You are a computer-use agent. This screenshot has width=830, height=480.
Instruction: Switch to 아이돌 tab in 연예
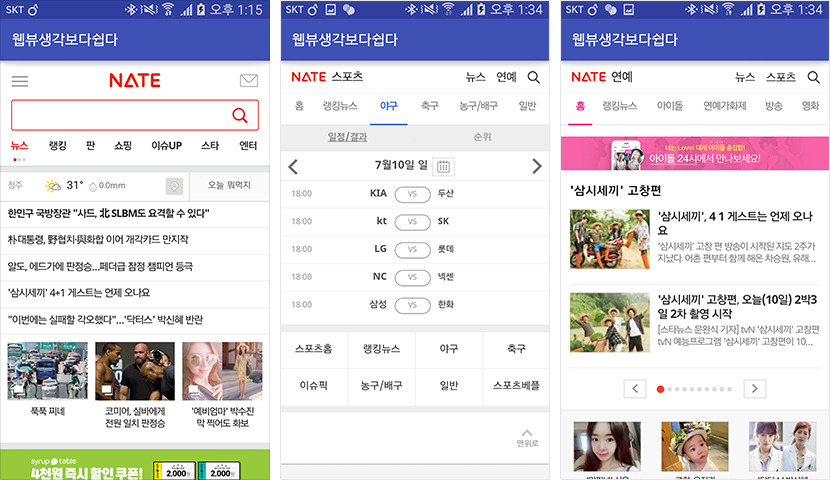click(670, 106)
